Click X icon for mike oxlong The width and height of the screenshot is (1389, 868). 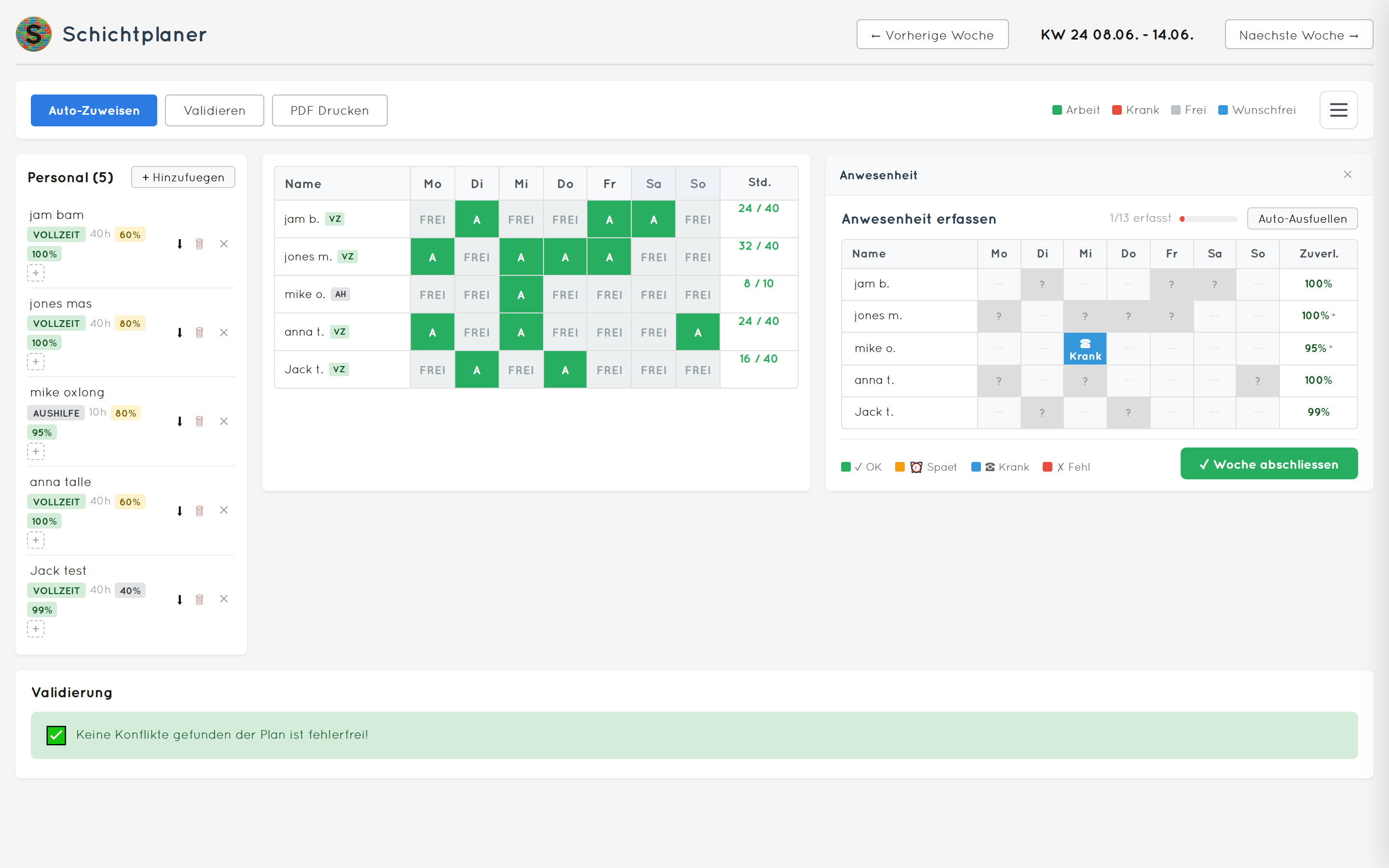(x=224, y=421)
